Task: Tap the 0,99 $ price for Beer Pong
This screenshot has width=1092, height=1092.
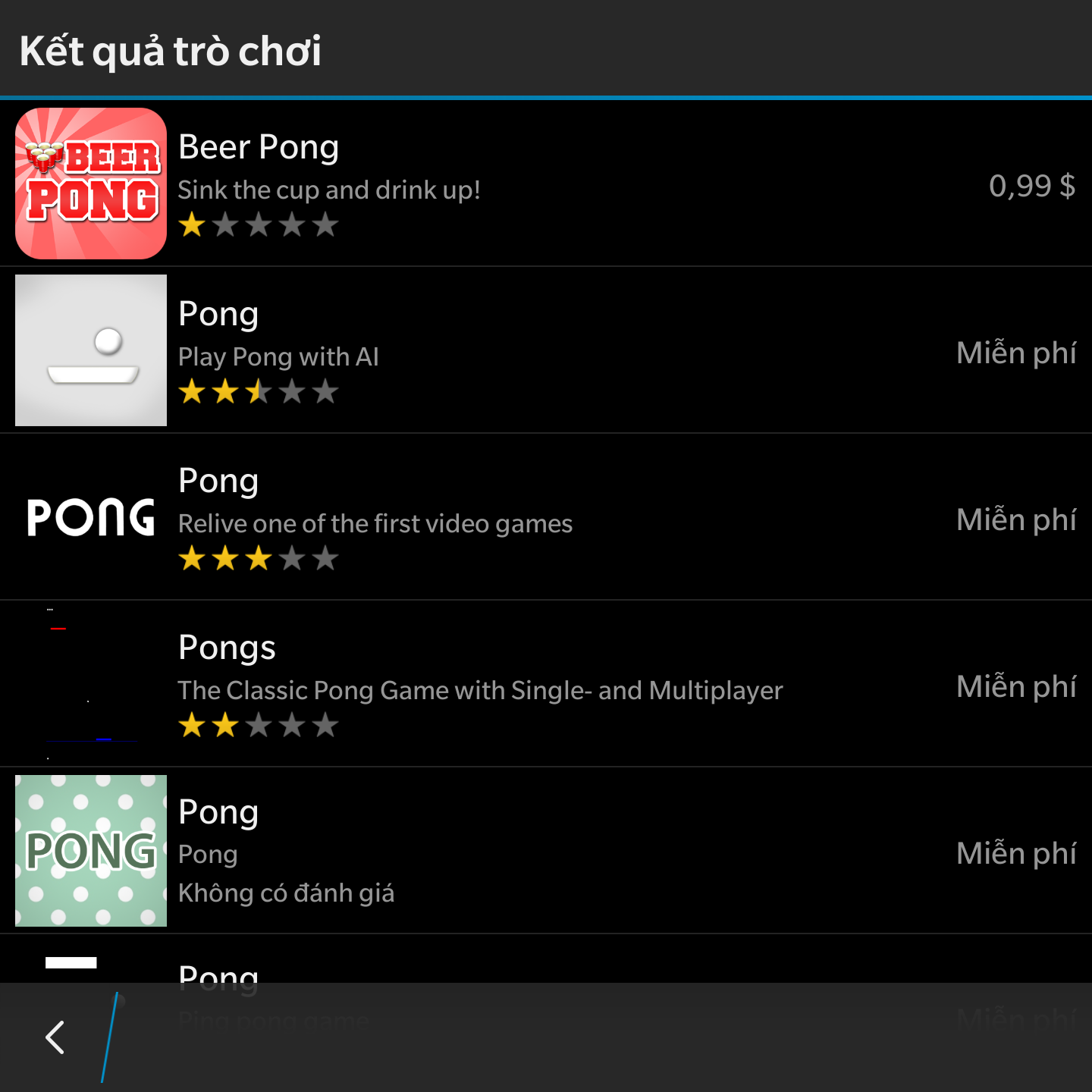Action: point(1032,186)
